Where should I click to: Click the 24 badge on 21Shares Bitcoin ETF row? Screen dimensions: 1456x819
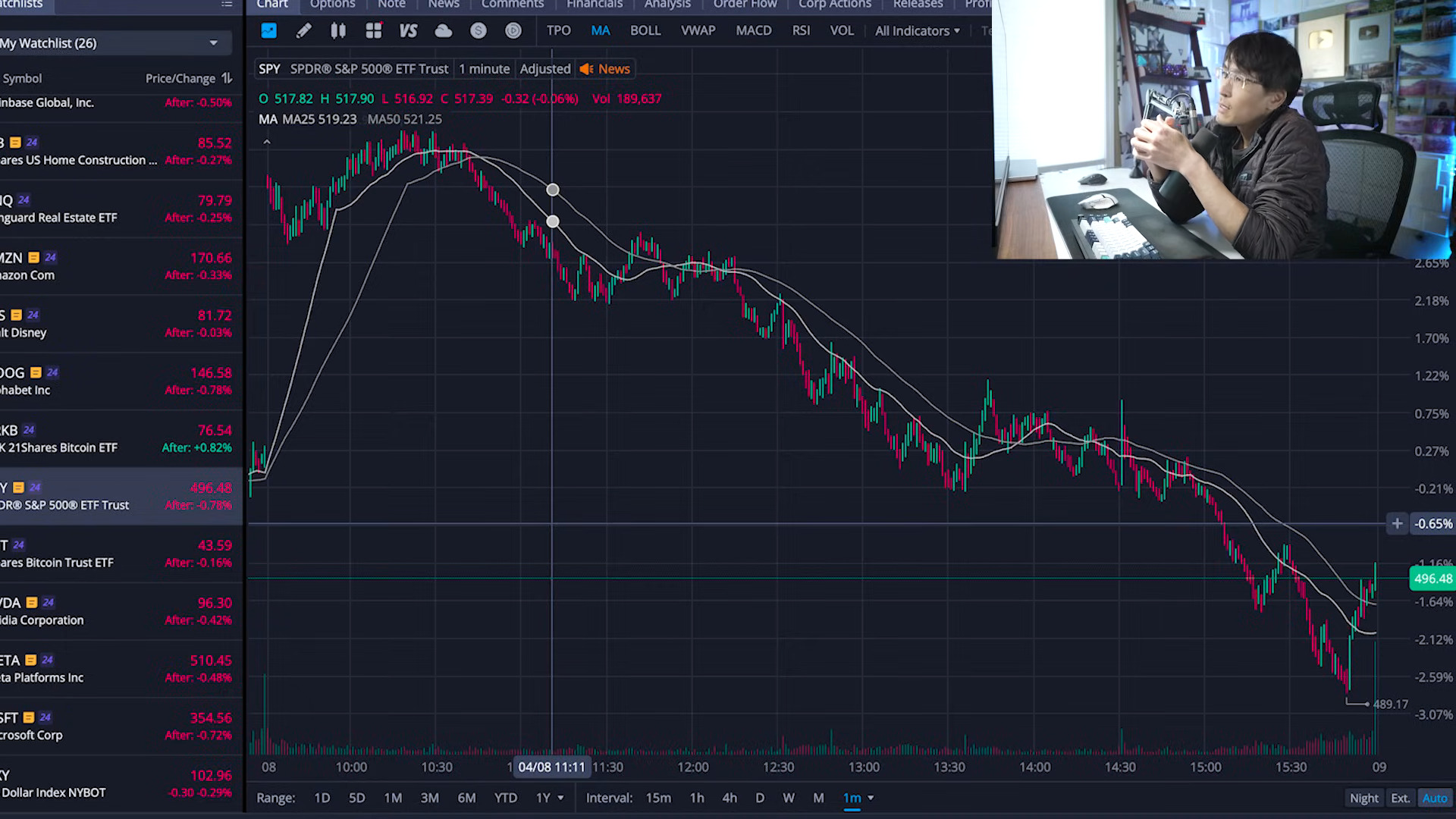click(x=29, y=430)
